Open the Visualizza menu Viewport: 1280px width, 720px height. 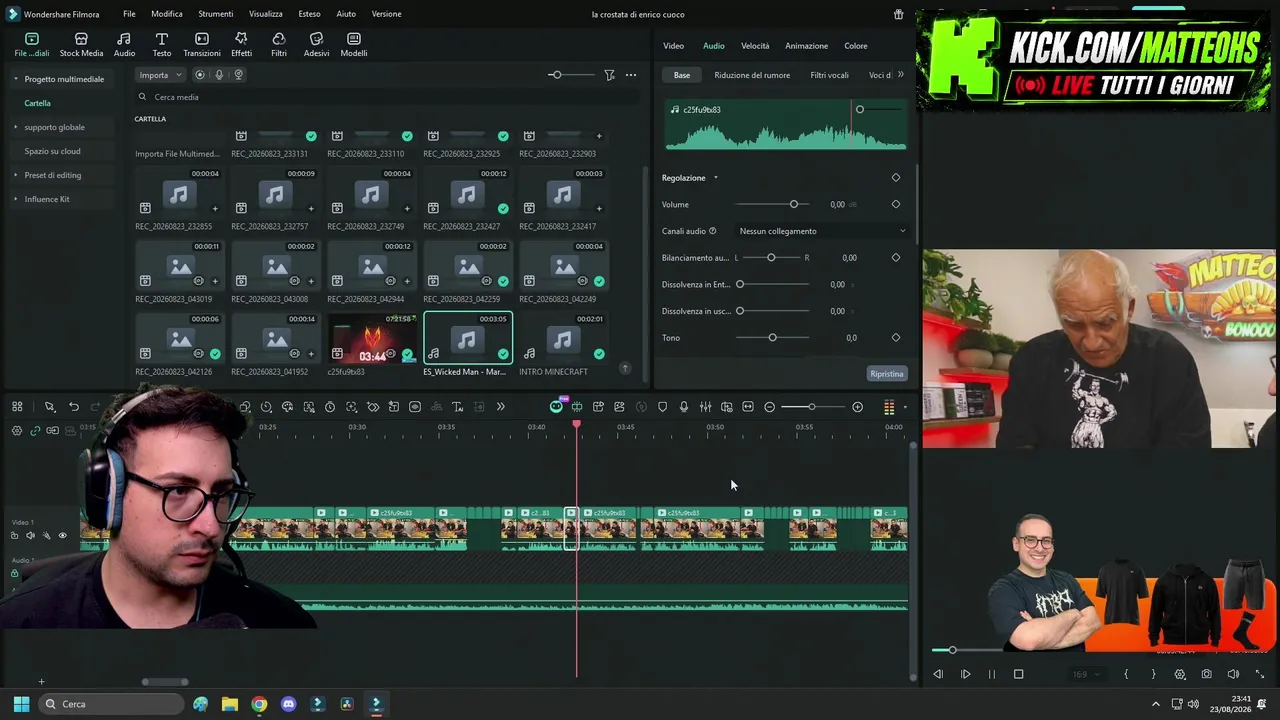(x=266, y=14)
